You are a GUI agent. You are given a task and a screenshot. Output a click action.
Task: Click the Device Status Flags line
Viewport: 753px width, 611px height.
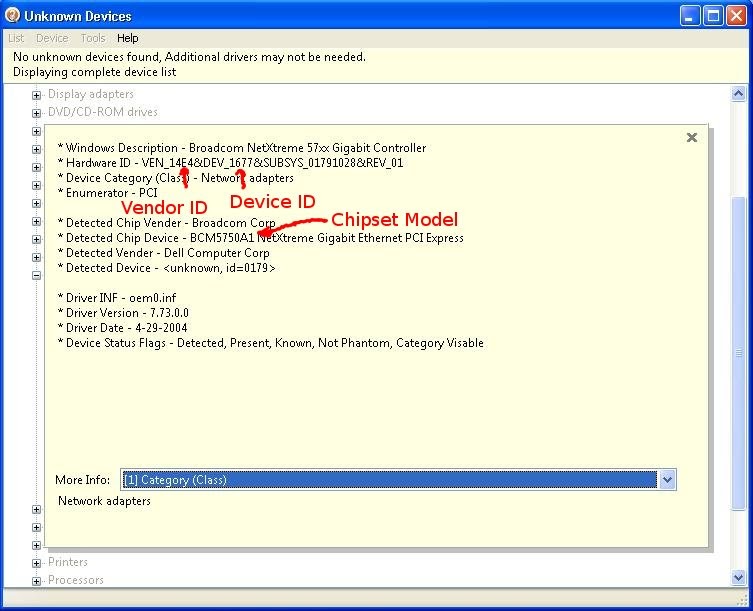[270, 343]
